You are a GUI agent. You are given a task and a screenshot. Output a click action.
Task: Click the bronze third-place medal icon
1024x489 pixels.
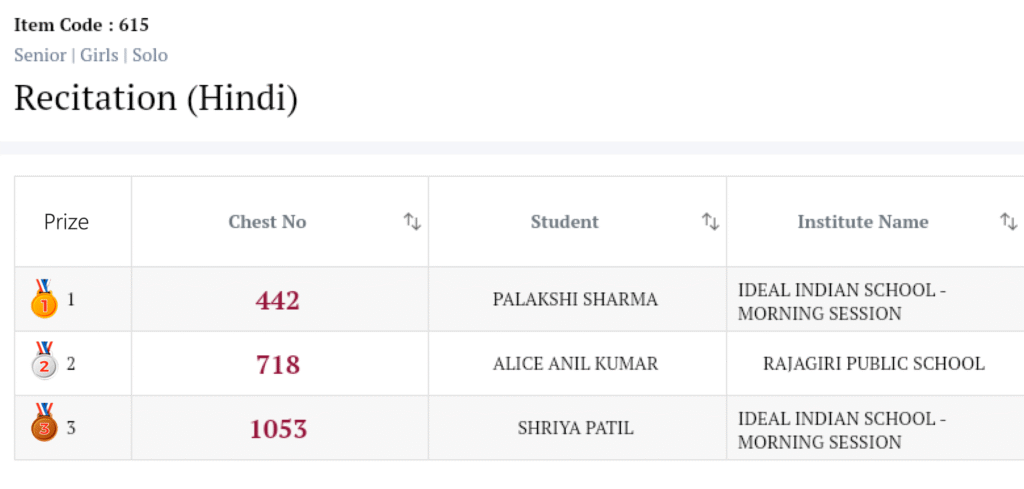pyautogui.click(x=44, y=424)
